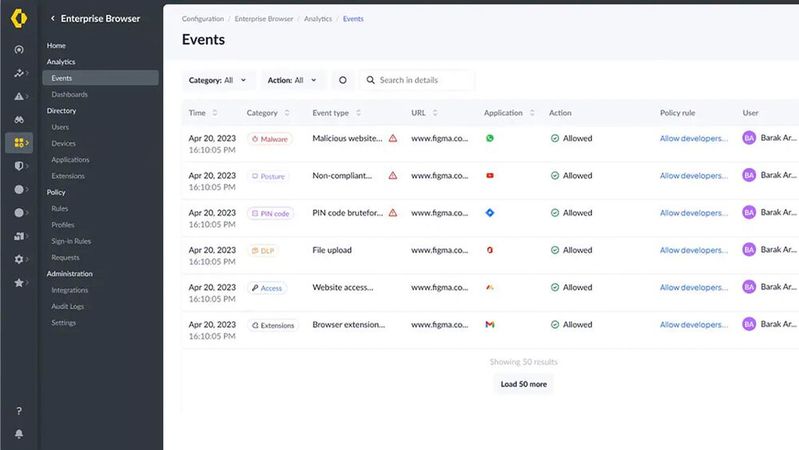Open Profiles under Policy

point(63,225)
